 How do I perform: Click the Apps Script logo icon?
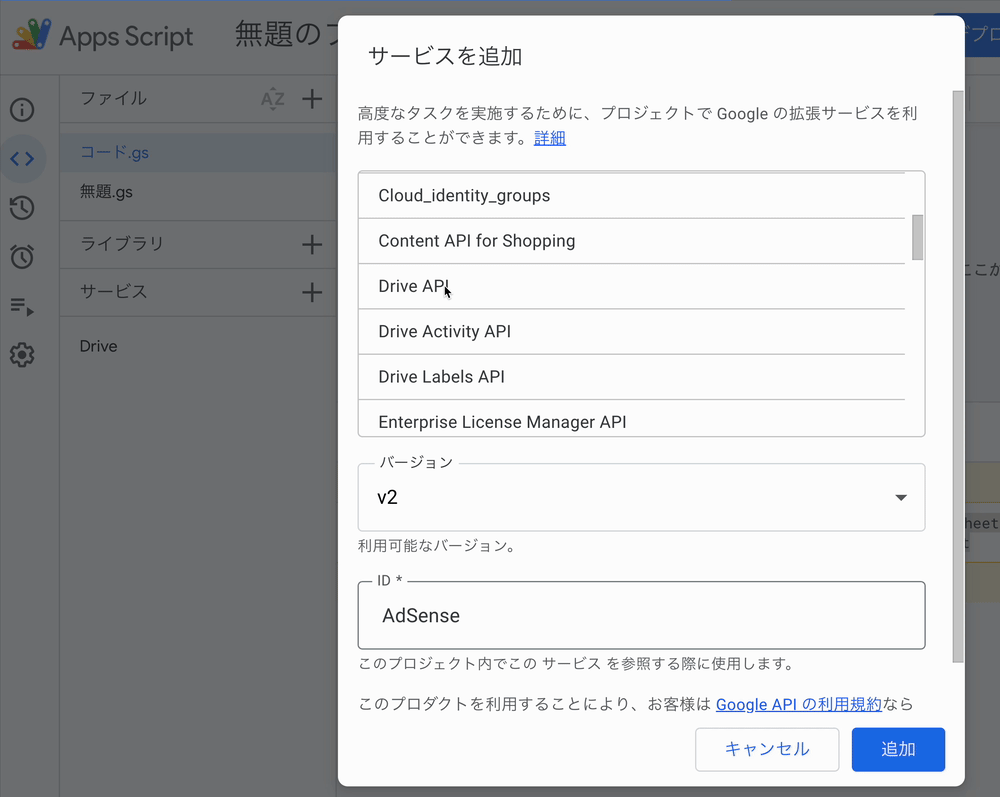click(x=31, y=34)
